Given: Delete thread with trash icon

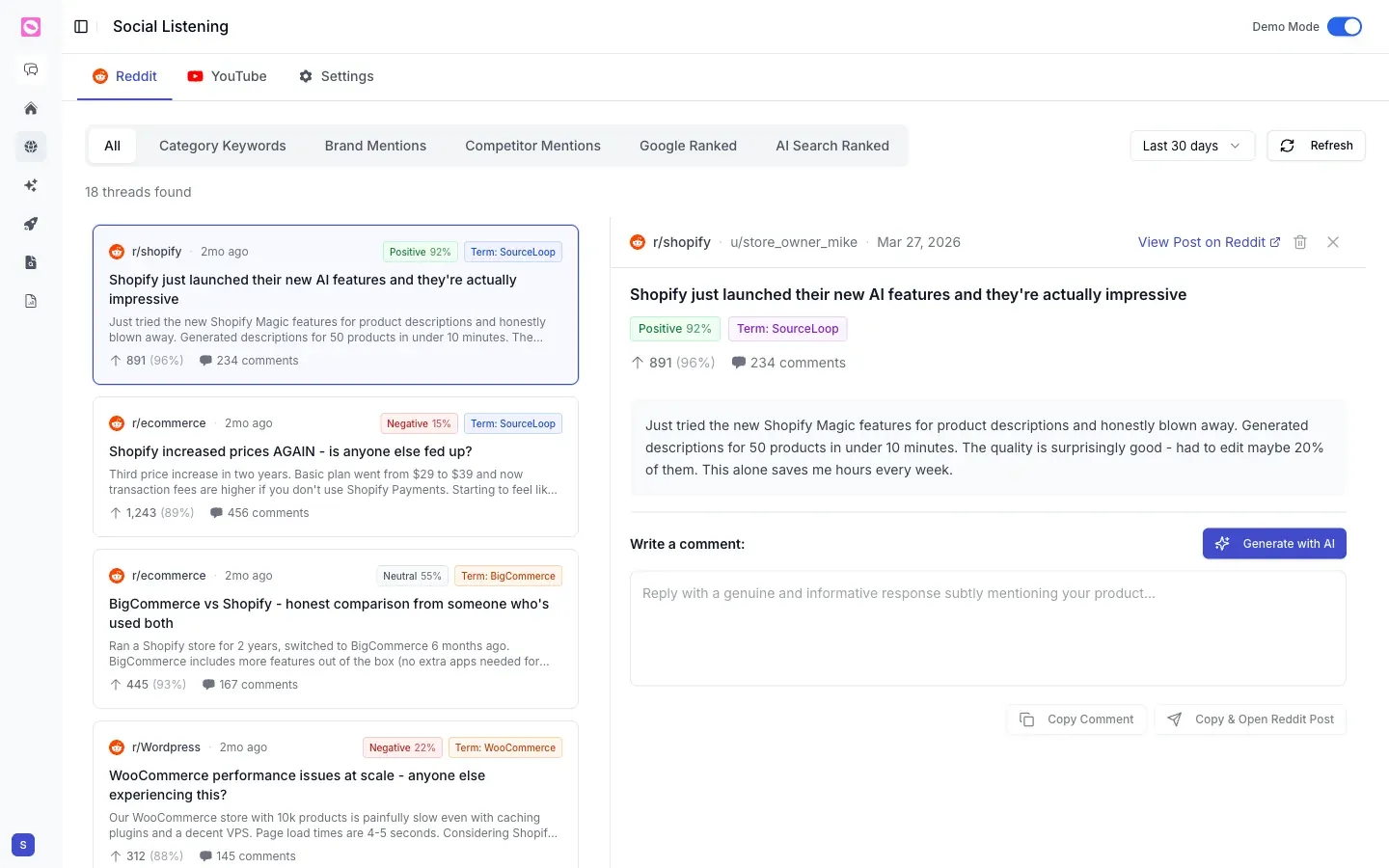Looking at the screenshot, I should point(1300,242).
